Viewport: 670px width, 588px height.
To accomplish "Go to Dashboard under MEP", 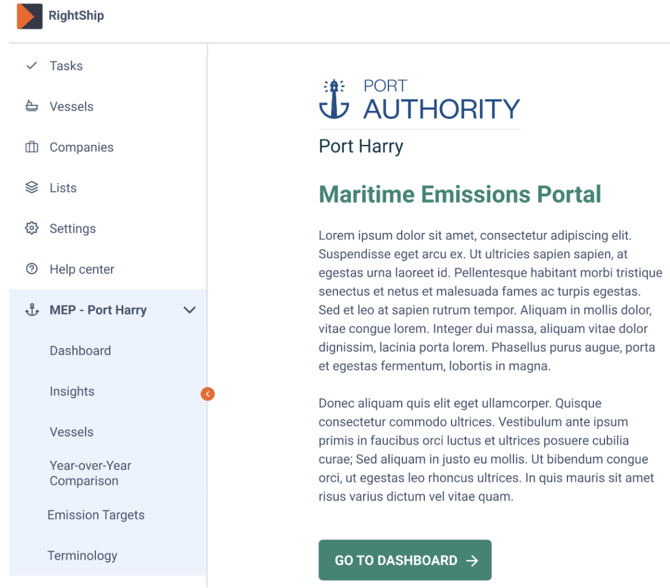I will (80, 350).
